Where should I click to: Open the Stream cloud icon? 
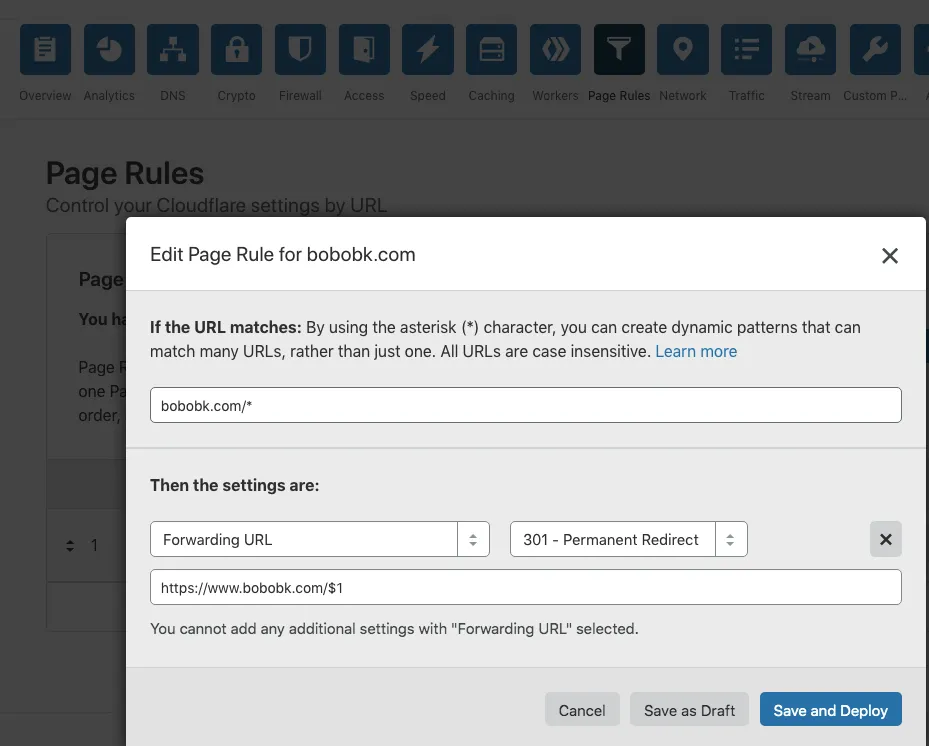[811, 49]
